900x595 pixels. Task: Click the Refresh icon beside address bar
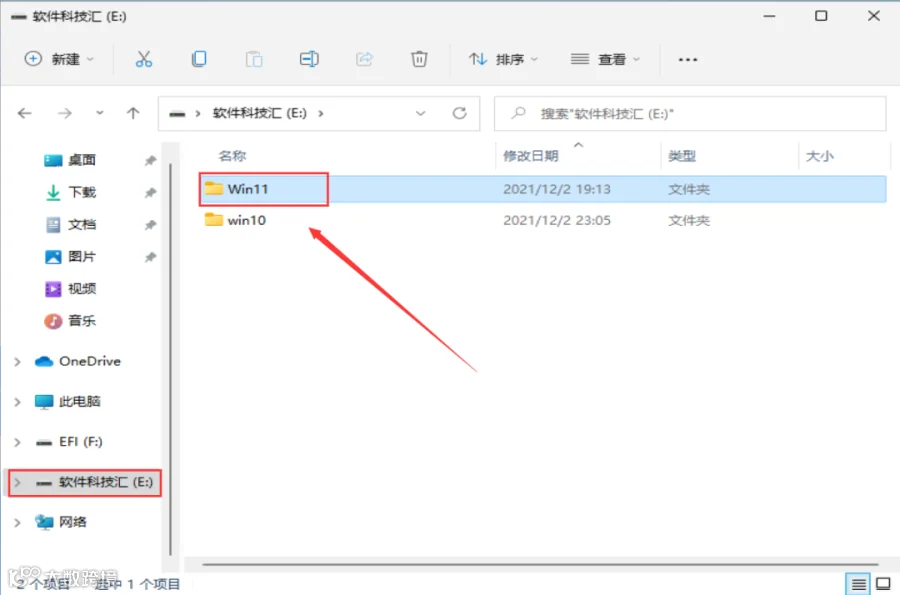(459, 113)
